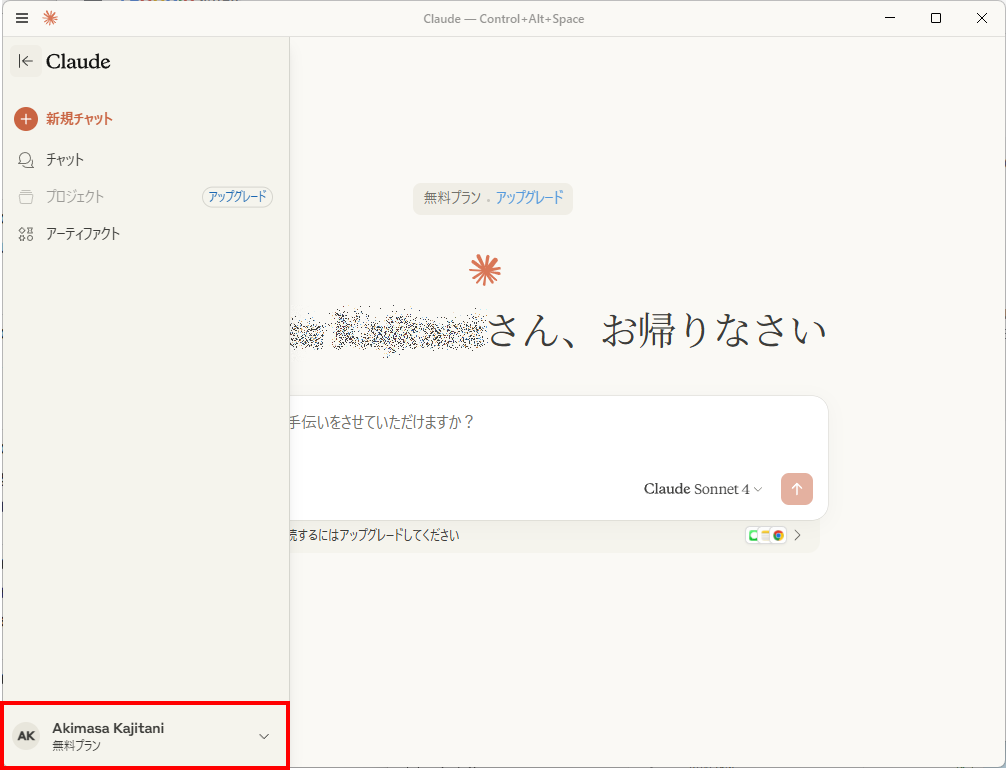Open the プロジェクト section
Viewport: 1006px width, 770px height.
coord(74,196)
